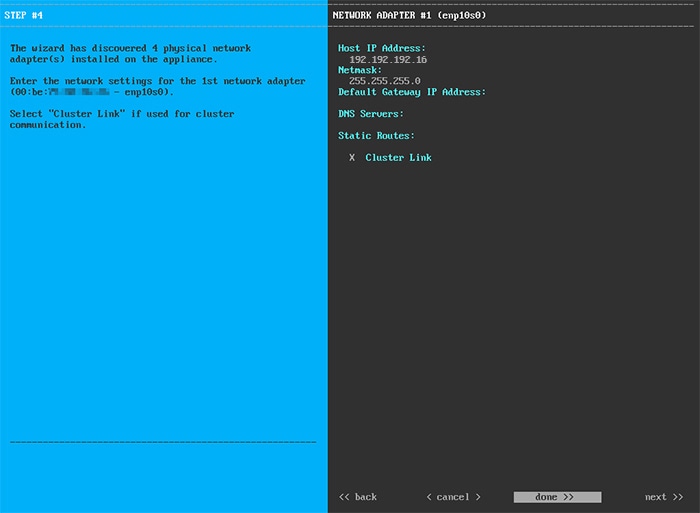
Task: Edit the Host IP Address 192.192.192.16 field
Action: [x=388, y=59]
